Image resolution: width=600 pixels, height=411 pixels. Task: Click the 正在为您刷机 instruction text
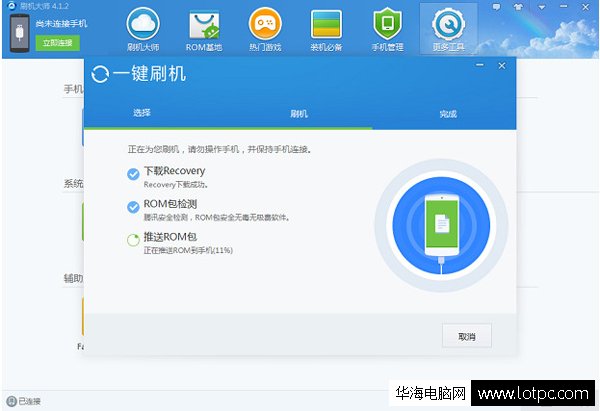pyautogui.click(x=219, y=149)
